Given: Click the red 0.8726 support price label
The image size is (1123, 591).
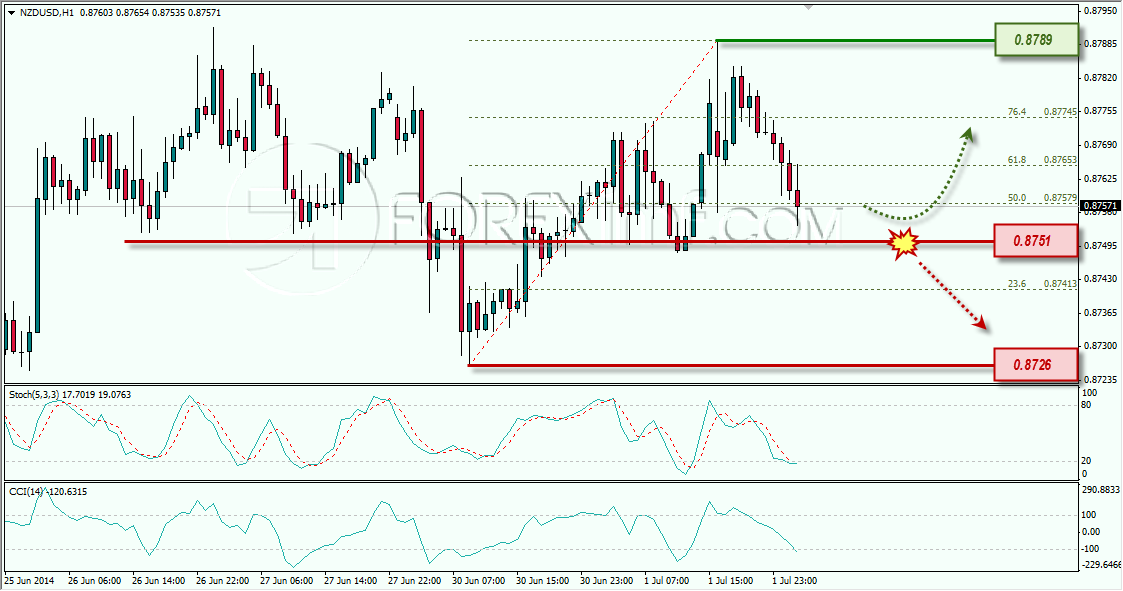Looking at the screenshot, I should (x=1036, y=365).
